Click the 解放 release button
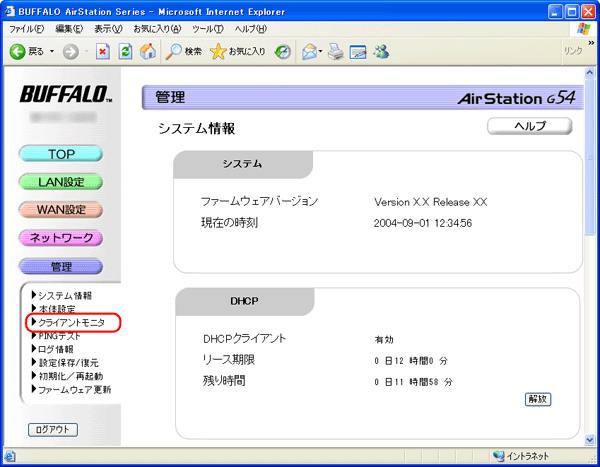This screenshot has width=600, height=467. click(x=538, y=399)
